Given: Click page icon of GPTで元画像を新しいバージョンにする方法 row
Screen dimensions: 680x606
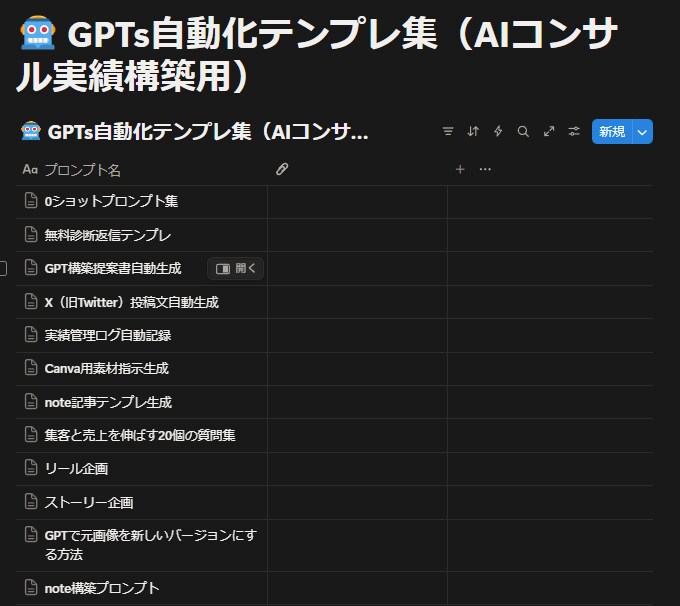Looking at the screenshot, I should click(31, 535).
